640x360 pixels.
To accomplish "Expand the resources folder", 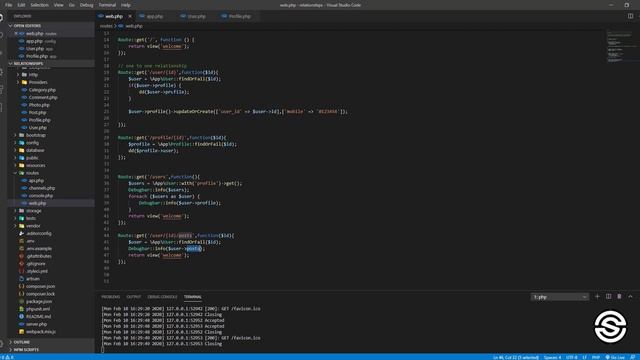I will [36, 165].
